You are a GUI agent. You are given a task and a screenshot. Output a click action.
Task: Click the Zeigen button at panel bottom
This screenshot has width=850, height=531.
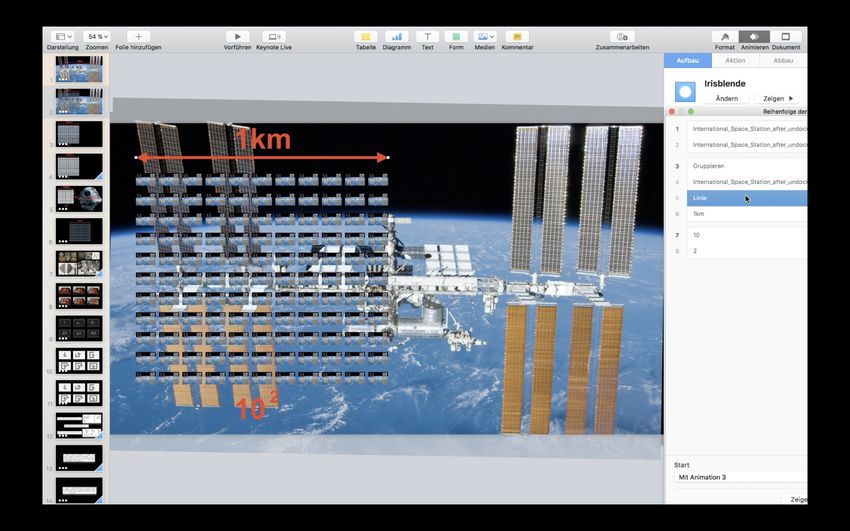tap(797, 500)
